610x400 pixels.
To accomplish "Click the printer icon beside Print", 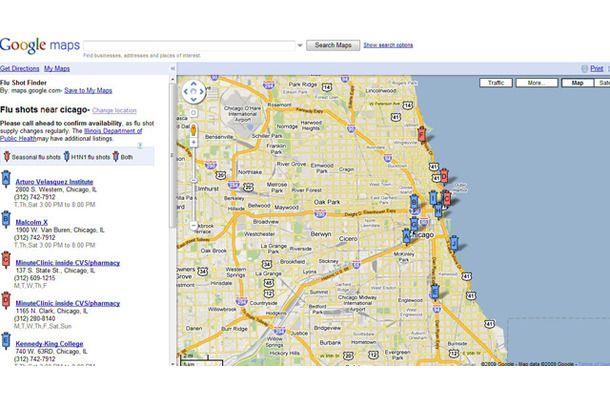I will coord(584,69).
